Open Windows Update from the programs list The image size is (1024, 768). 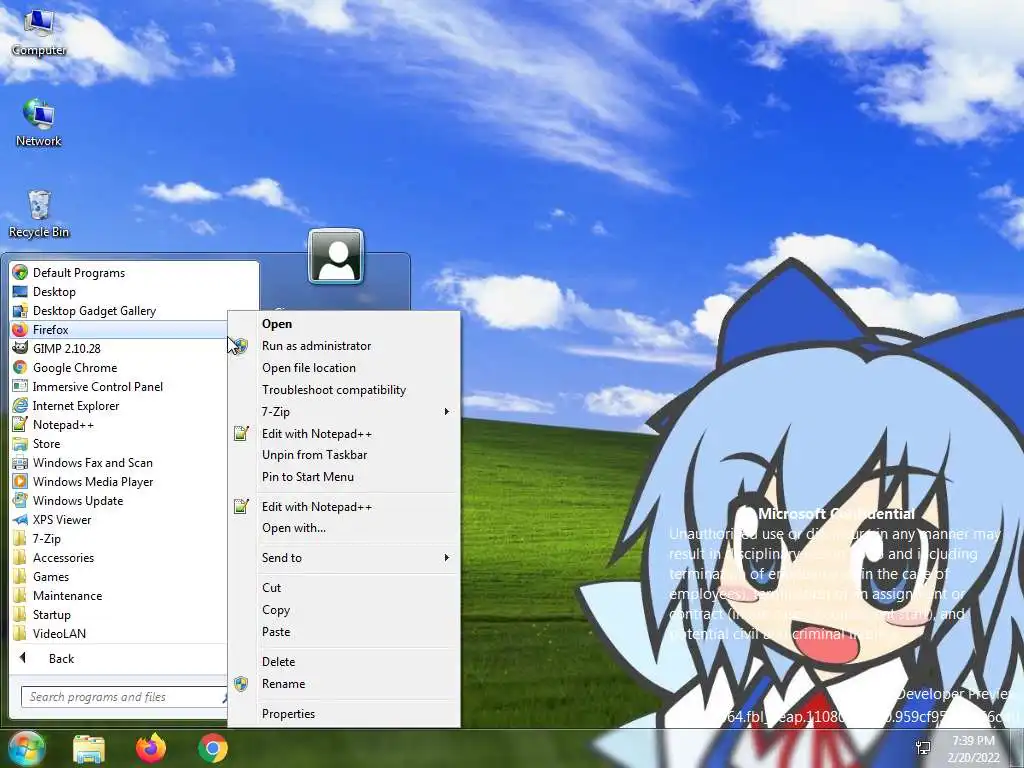click(78, 500)
